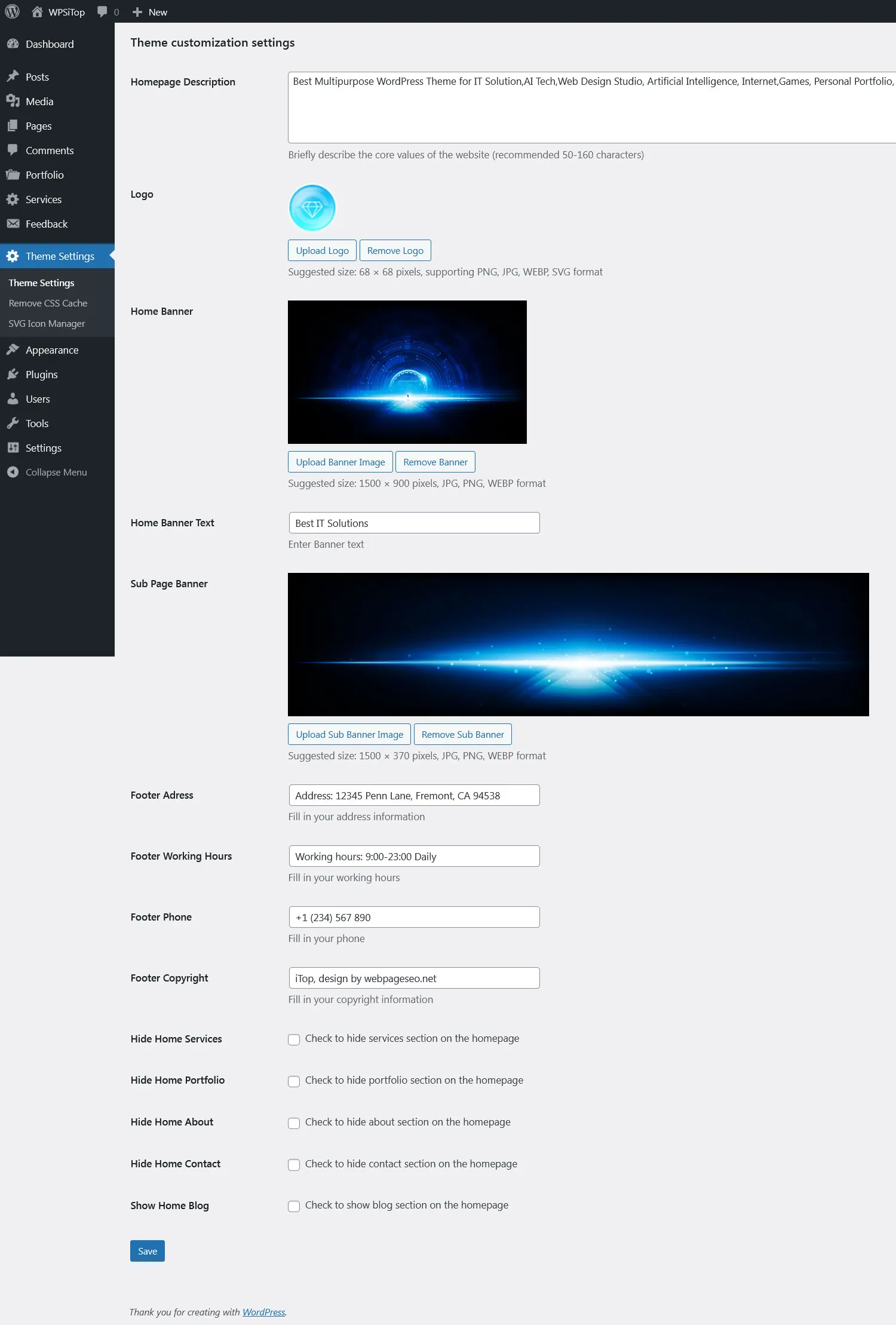Image resolution: width=896 pixels, height=1325 pixels.
Task: Click the Dashboard gauge icon
Action: (x=13, y=44)
